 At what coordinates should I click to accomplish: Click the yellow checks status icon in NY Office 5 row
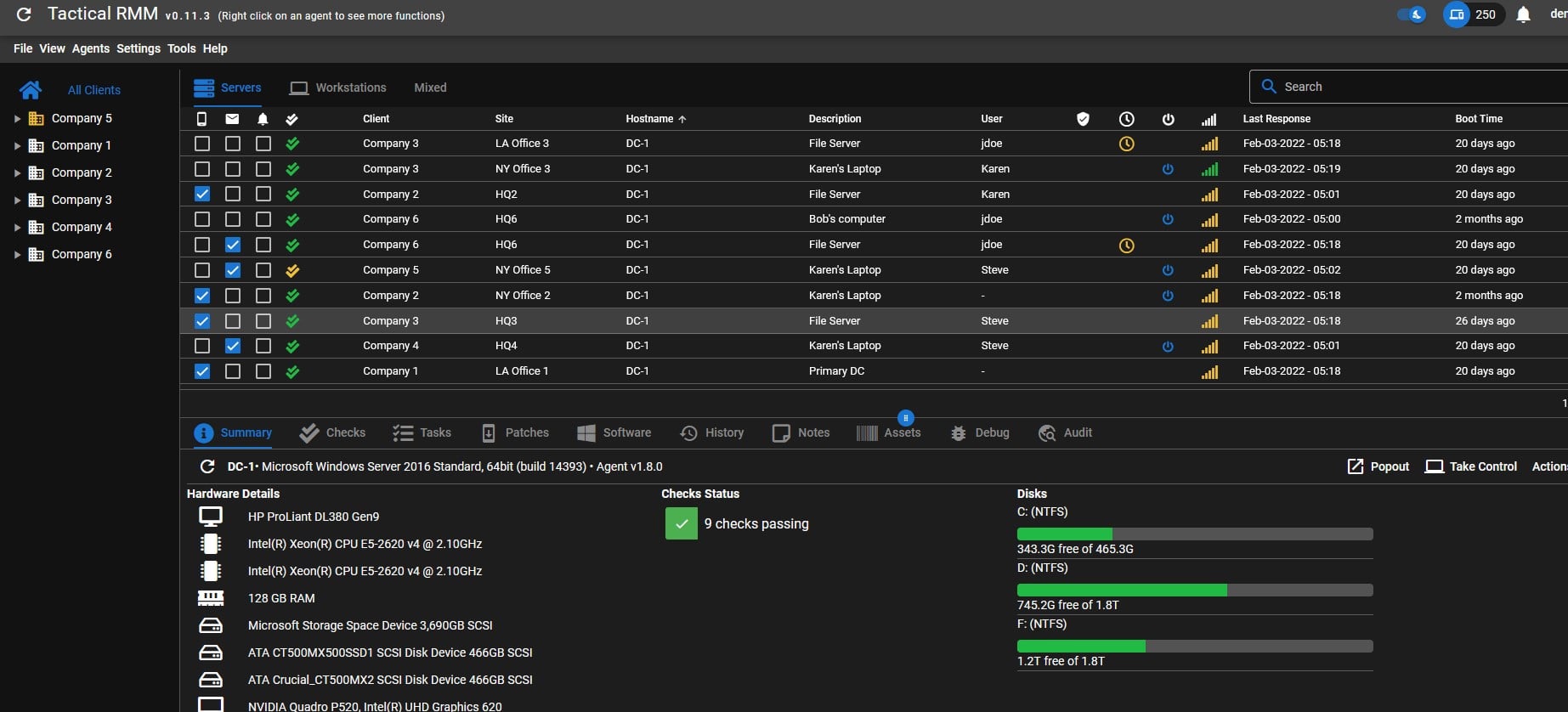tap(292, 270)
